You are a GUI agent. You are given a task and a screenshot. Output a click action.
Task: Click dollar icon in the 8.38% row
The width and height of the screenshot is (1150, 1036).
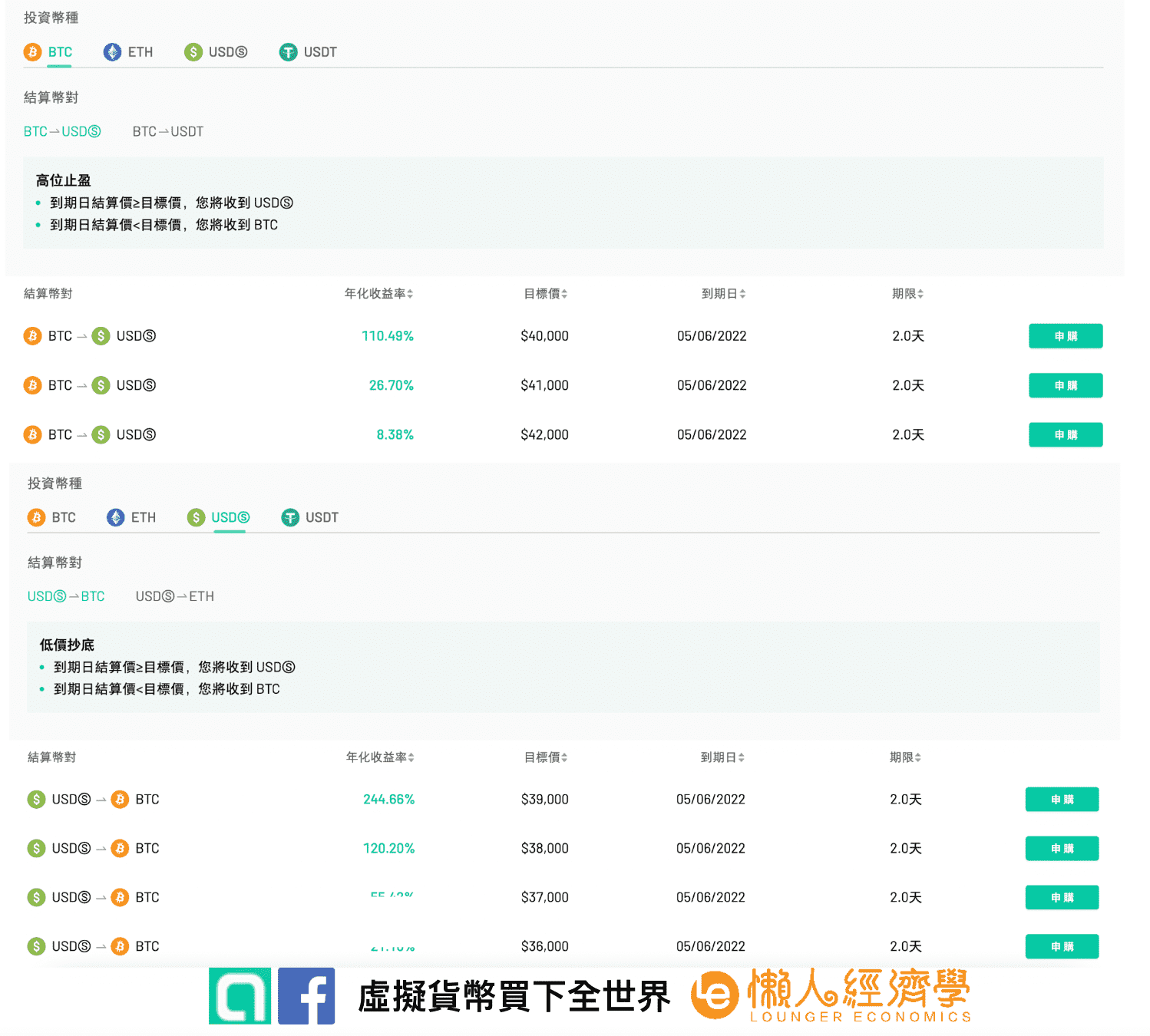pyautogui.click(x=101, y=435)
